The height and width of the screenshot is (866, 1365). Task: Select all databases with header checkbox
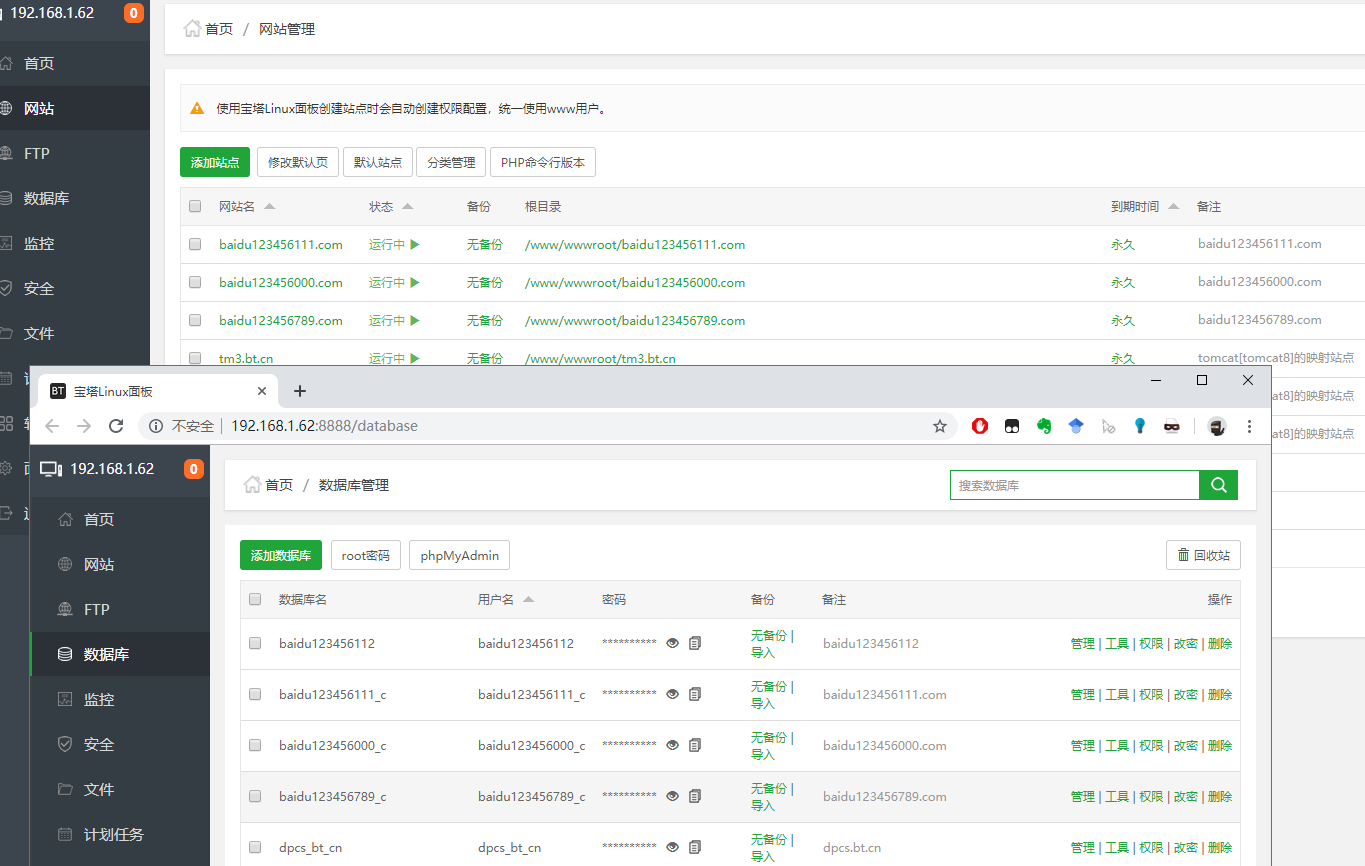[x=255, y=599]
